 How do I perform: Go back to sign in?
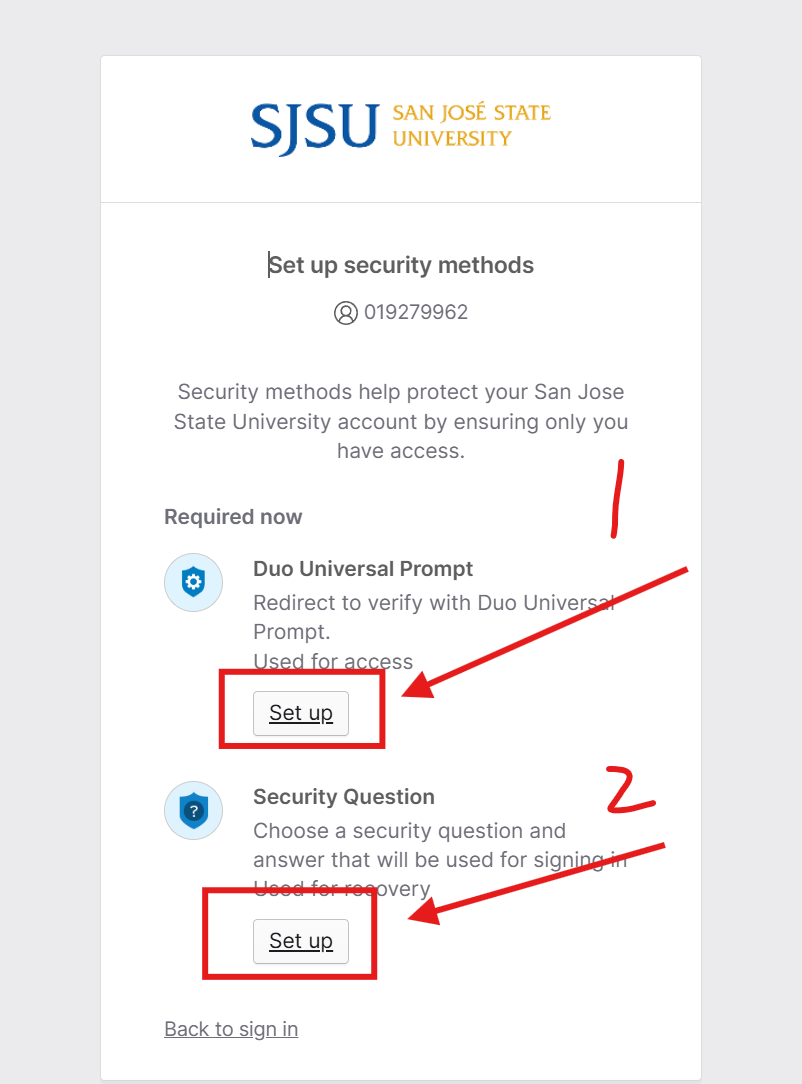231,1029
